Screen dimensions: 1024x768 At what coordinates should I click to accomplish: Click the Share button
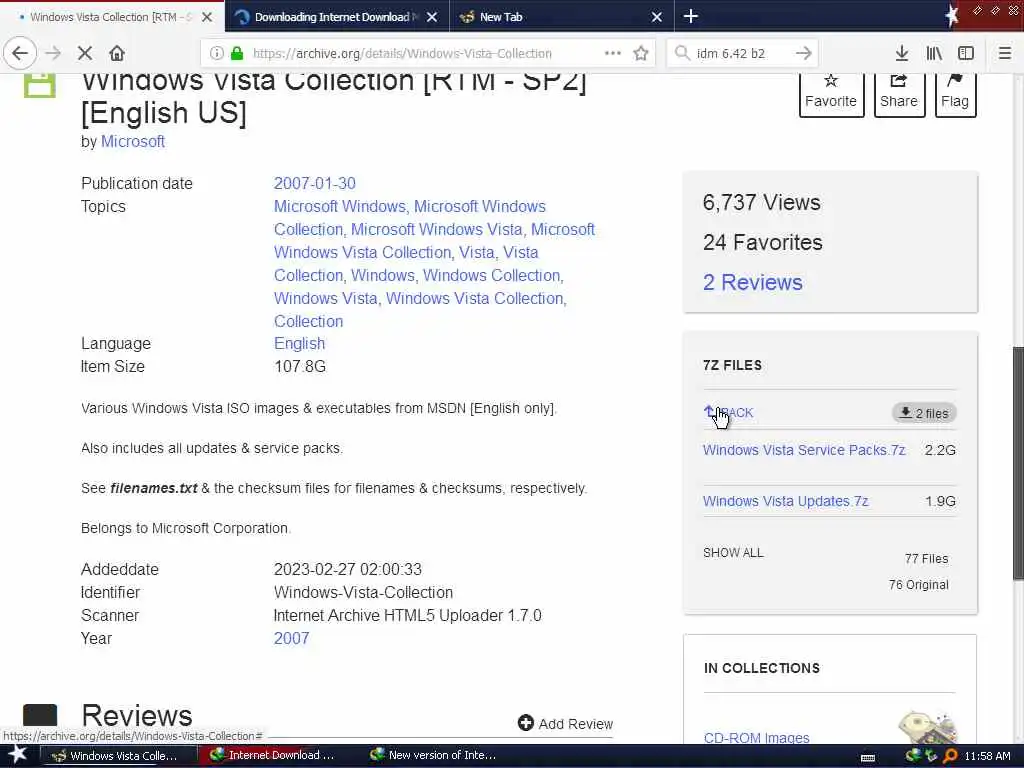coord(899,94)
